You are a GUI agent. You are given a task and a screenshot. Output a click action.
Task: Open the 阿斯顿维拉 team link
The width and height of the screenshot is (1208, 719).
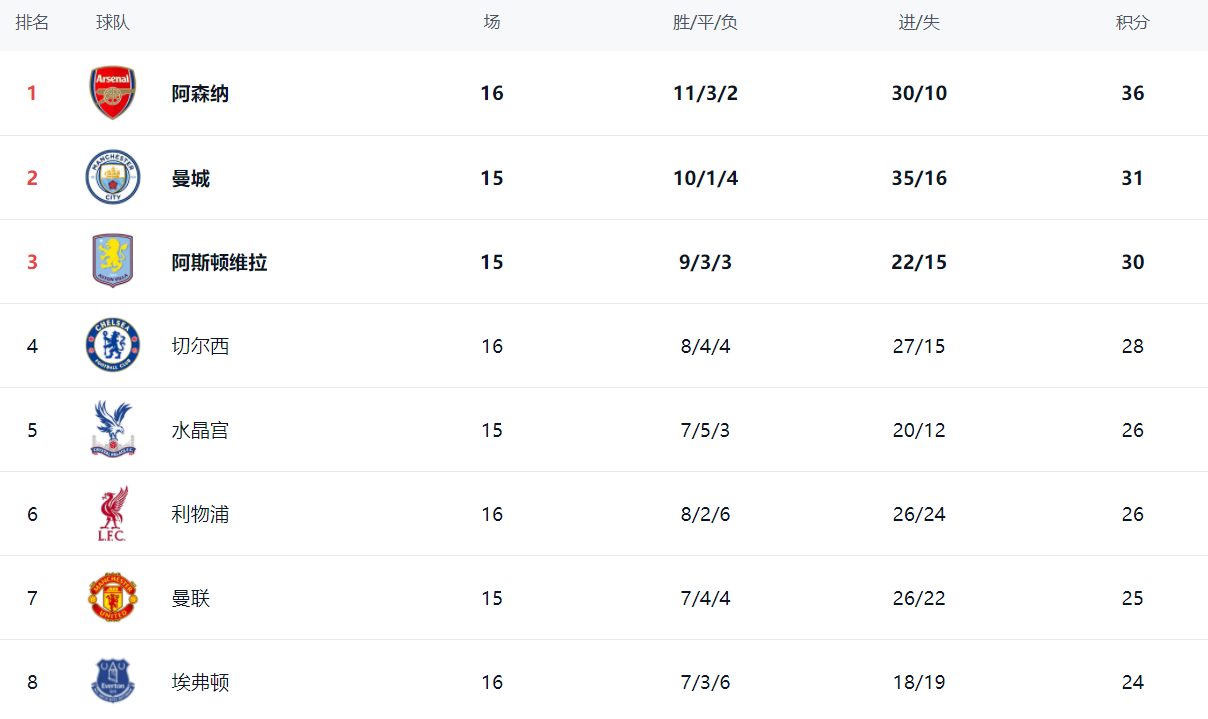click(219, 262)
